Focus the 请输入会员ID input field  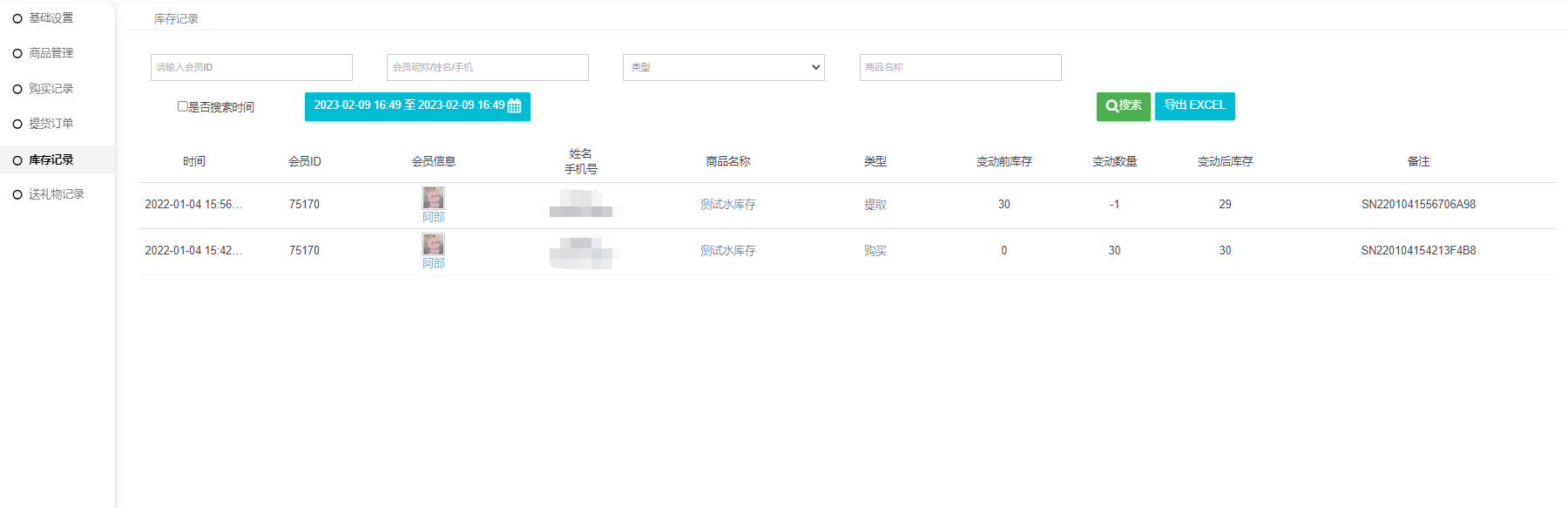pos(252,67)
